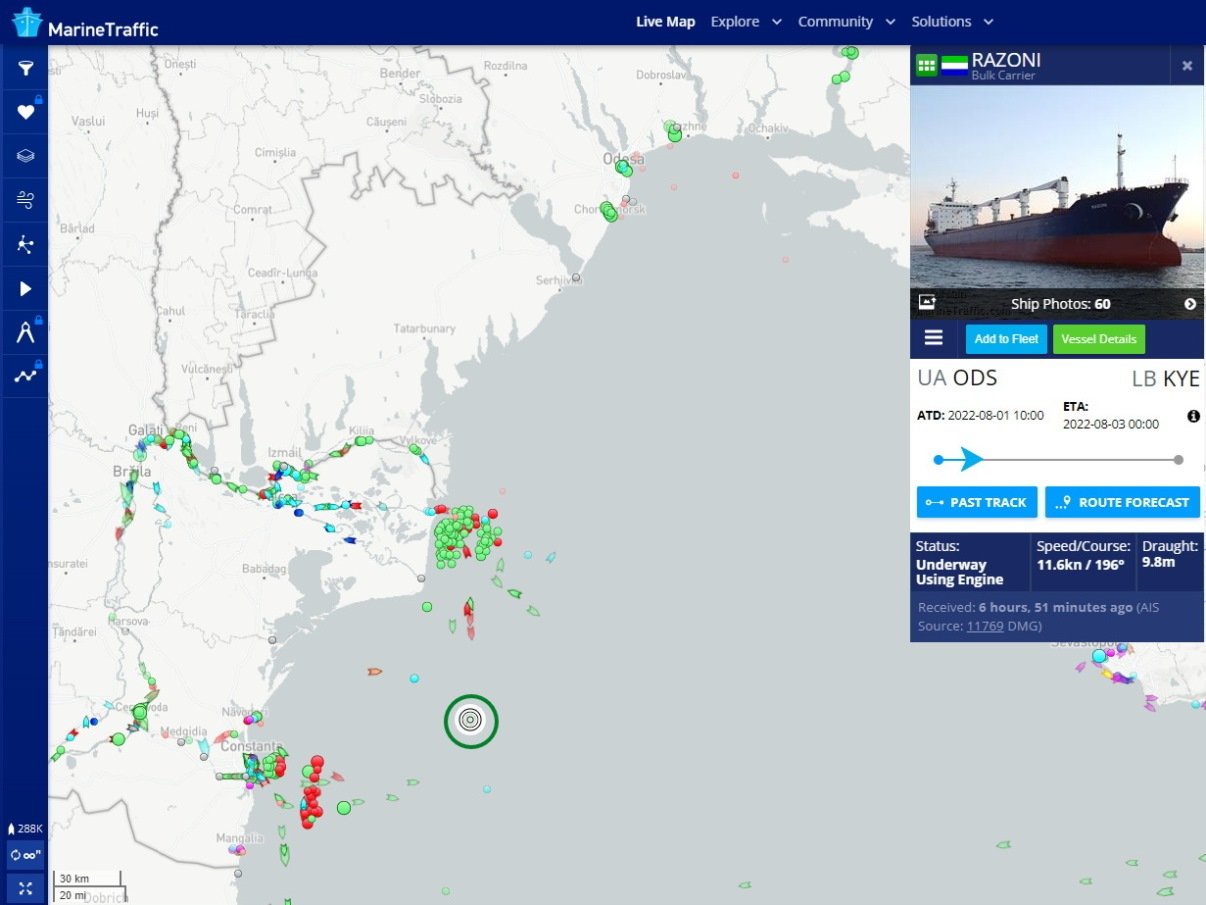1206x905 pixels.
Task: Open the route trends chart icon
Action: pyautogui.click(x=26, y=376)
